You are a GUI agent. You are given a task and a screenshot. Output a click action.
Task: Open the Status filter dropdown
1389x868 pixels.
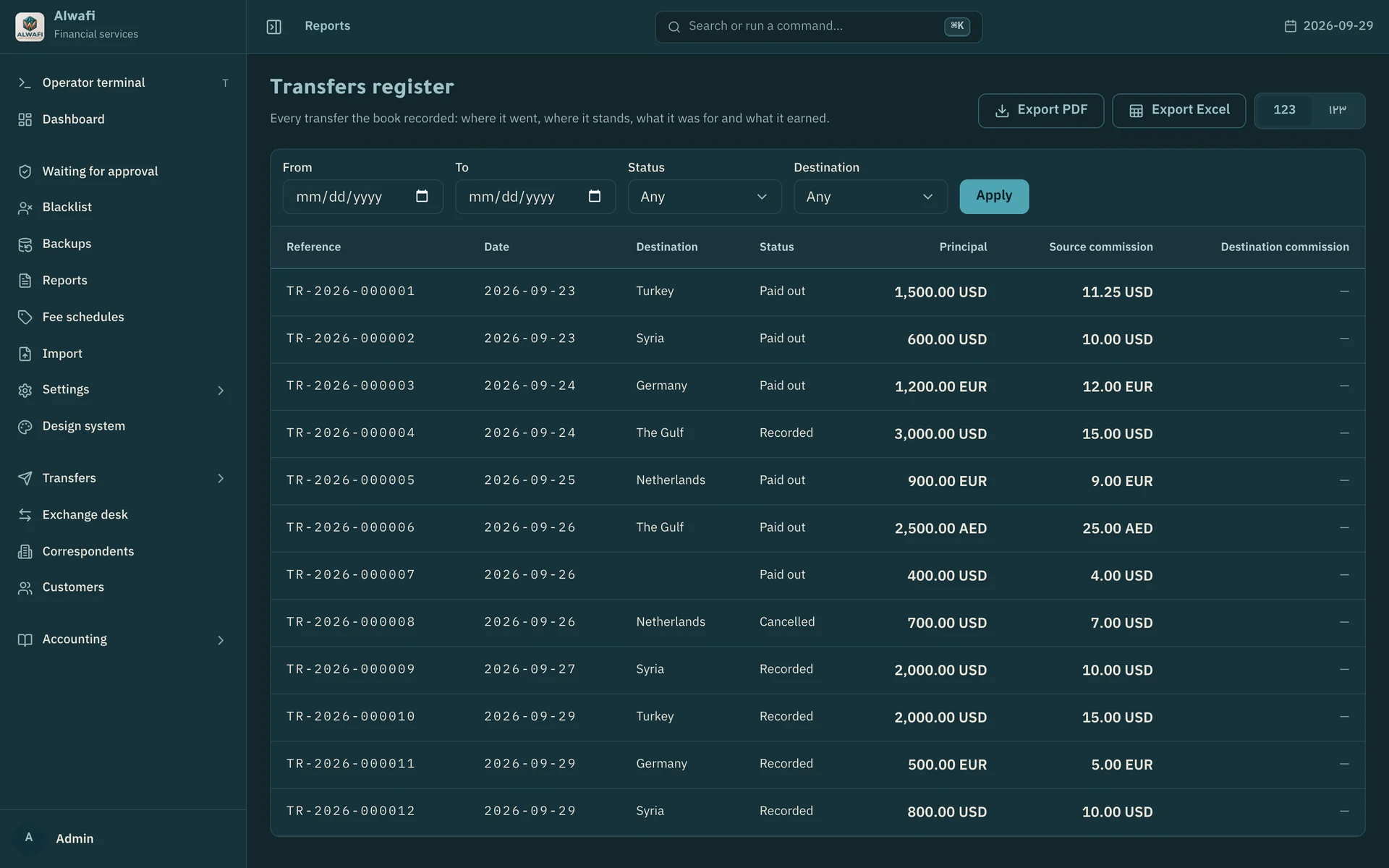pos(704,197)
